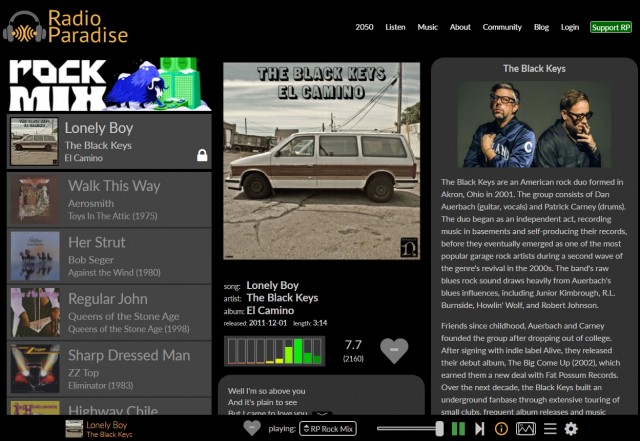
Task: Click the large El Camino album cover
Action: [322, 161]
